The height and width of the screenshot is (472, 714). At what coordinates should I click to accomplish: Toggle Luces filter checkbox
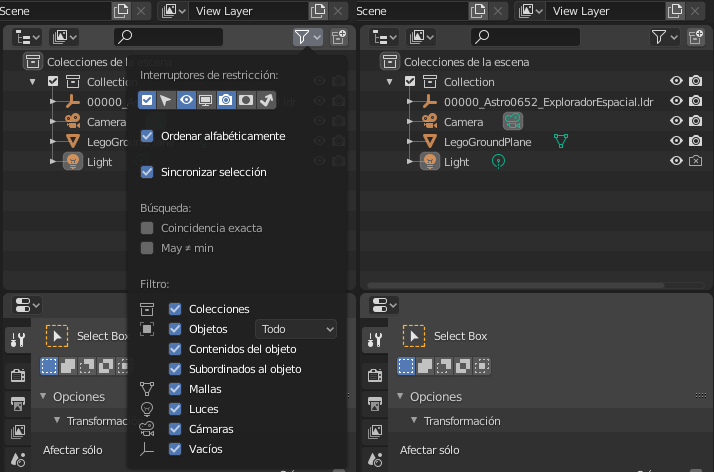[175, 409]
